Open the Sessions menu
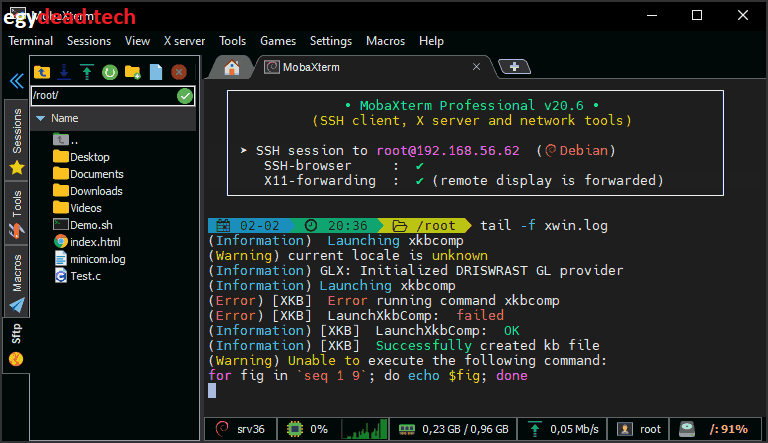 89,41
